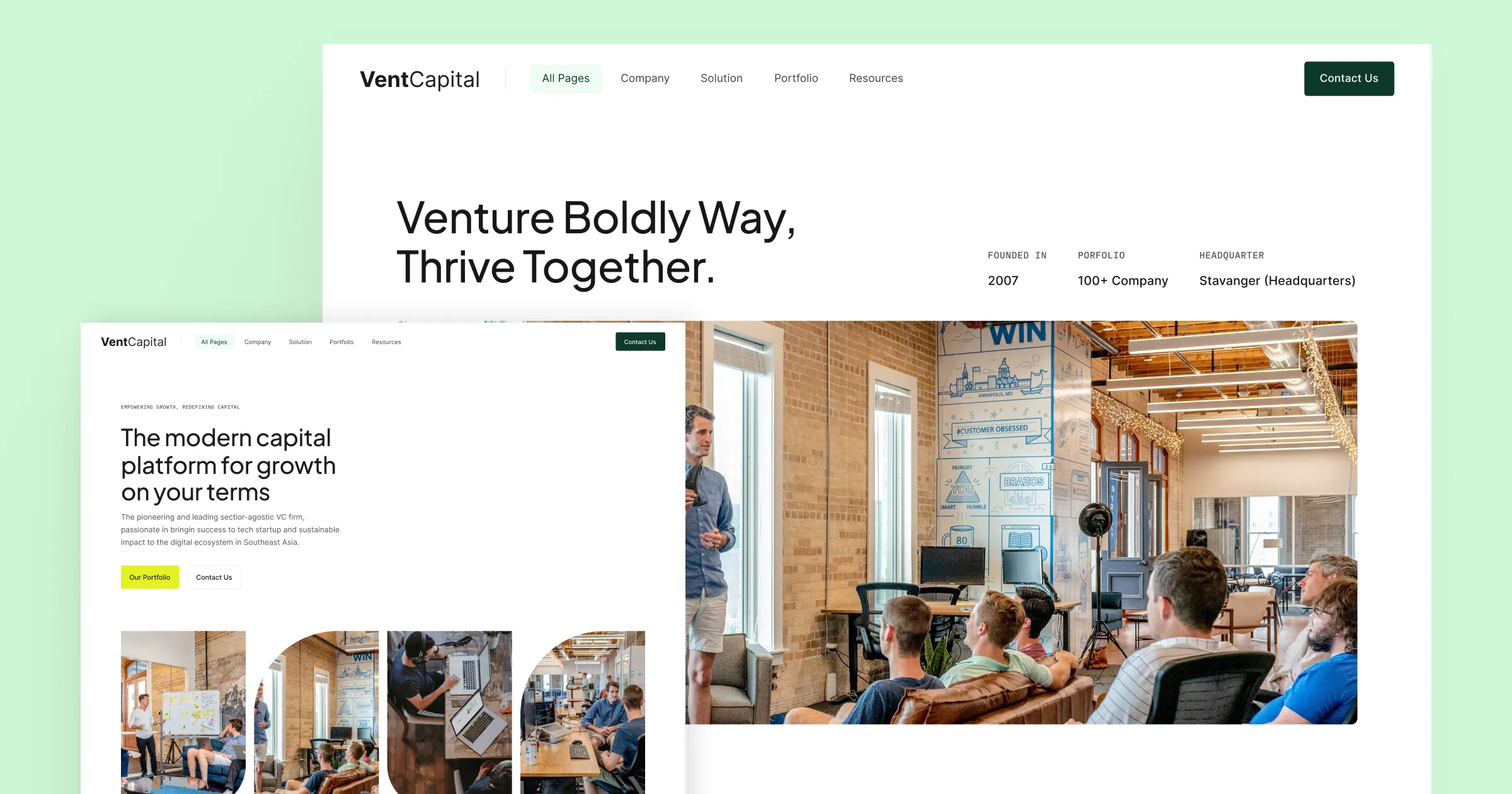
Task: Click the large dark Contact Us button
Action: (1349, 79)
